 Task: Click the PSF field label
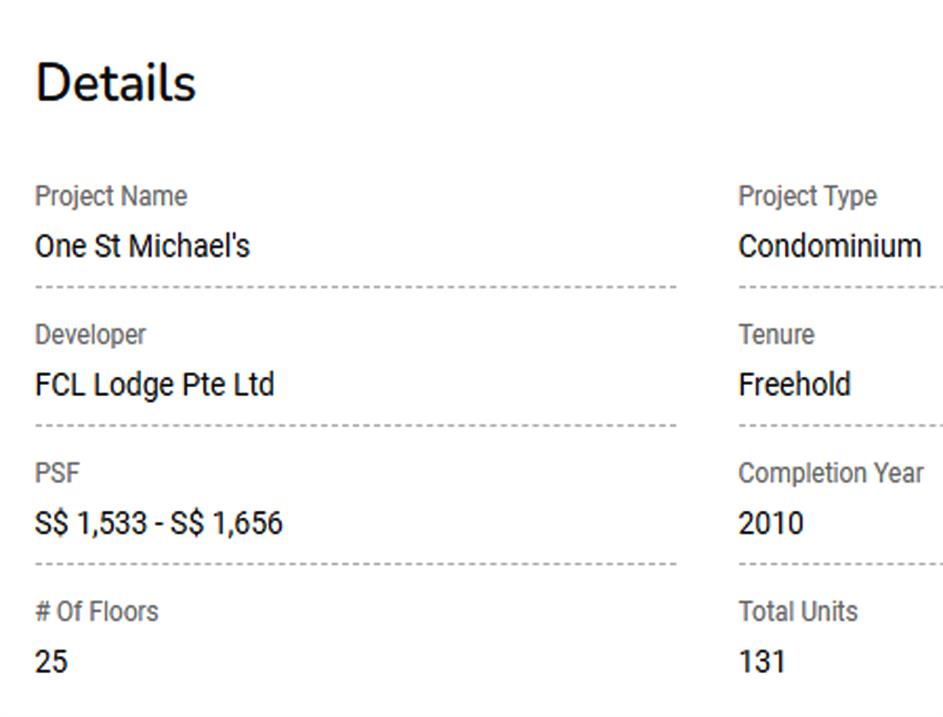[x=57, y=473]
